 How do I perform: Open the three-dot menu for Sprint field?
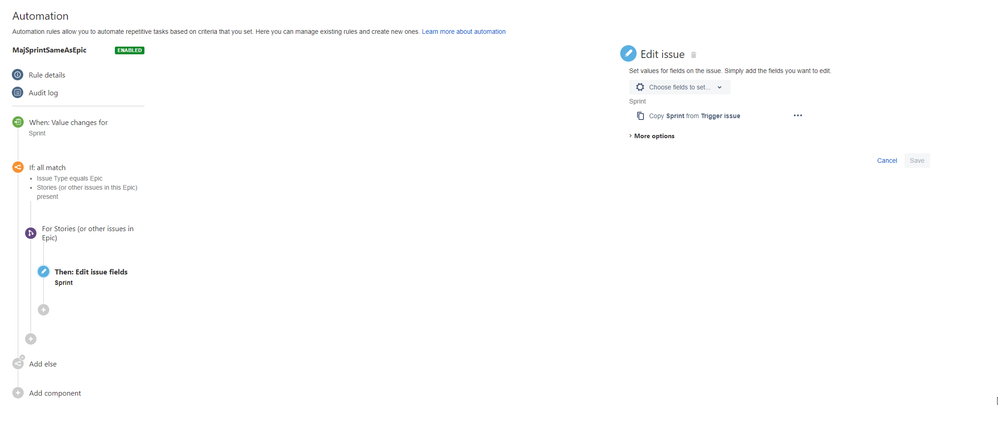point(798,115)
